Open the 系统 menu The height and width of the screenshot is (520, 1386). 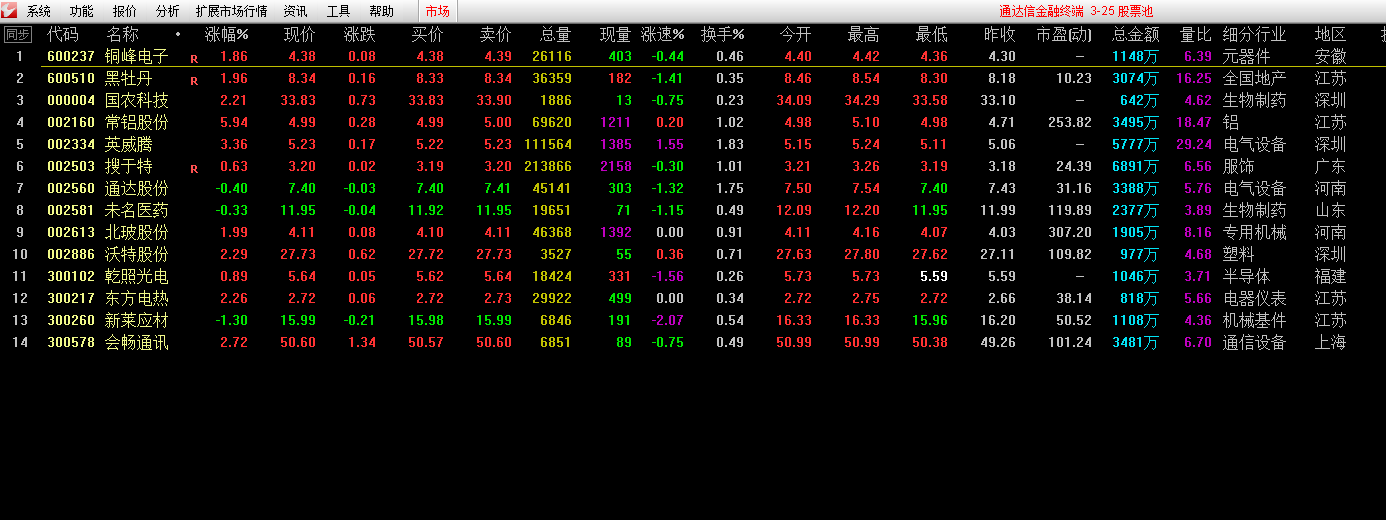click(x=39, y=12)
